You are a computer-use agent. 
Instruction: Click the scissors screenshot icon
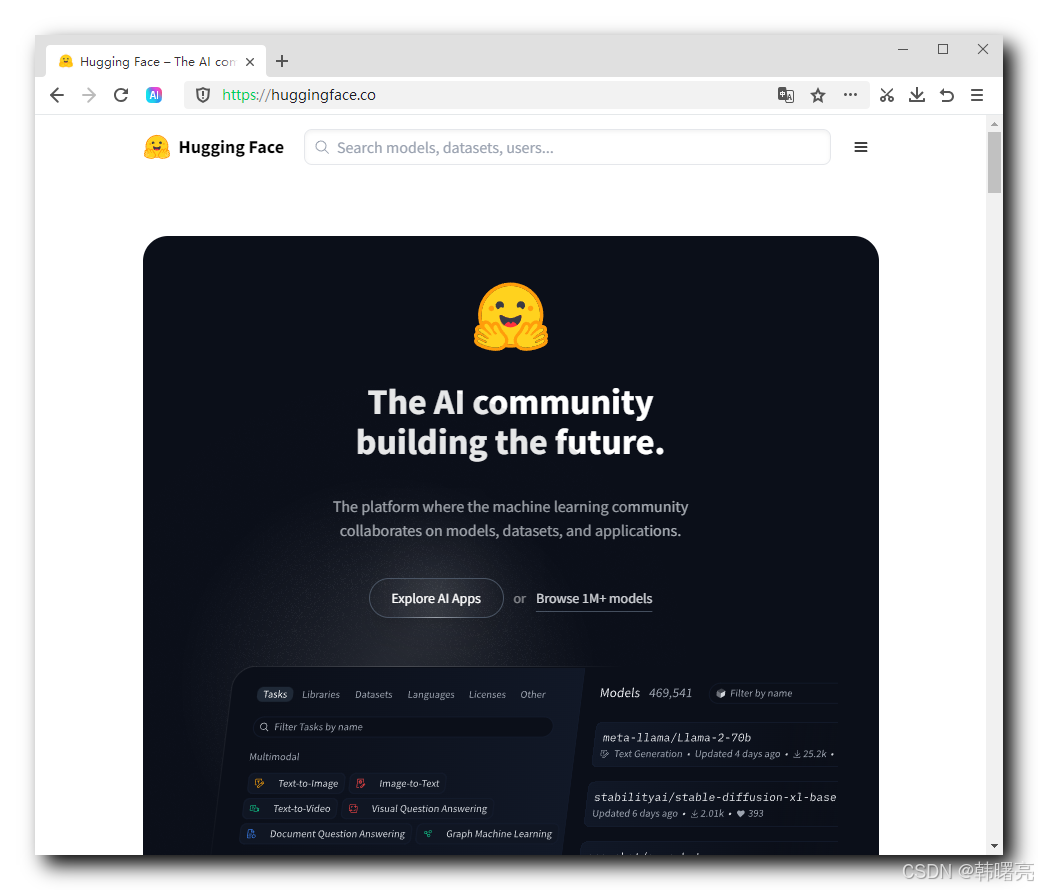point(886,95)
